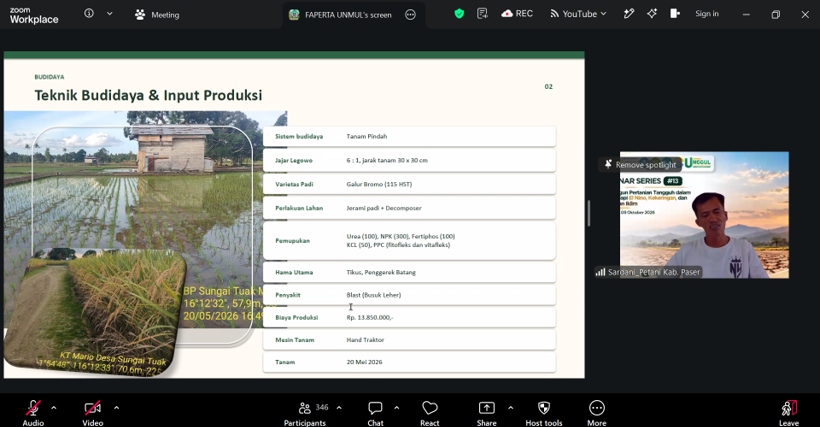Open shared screen more options ellipsis
Viewport: 820px width, 427px height.
pos(411,15)
